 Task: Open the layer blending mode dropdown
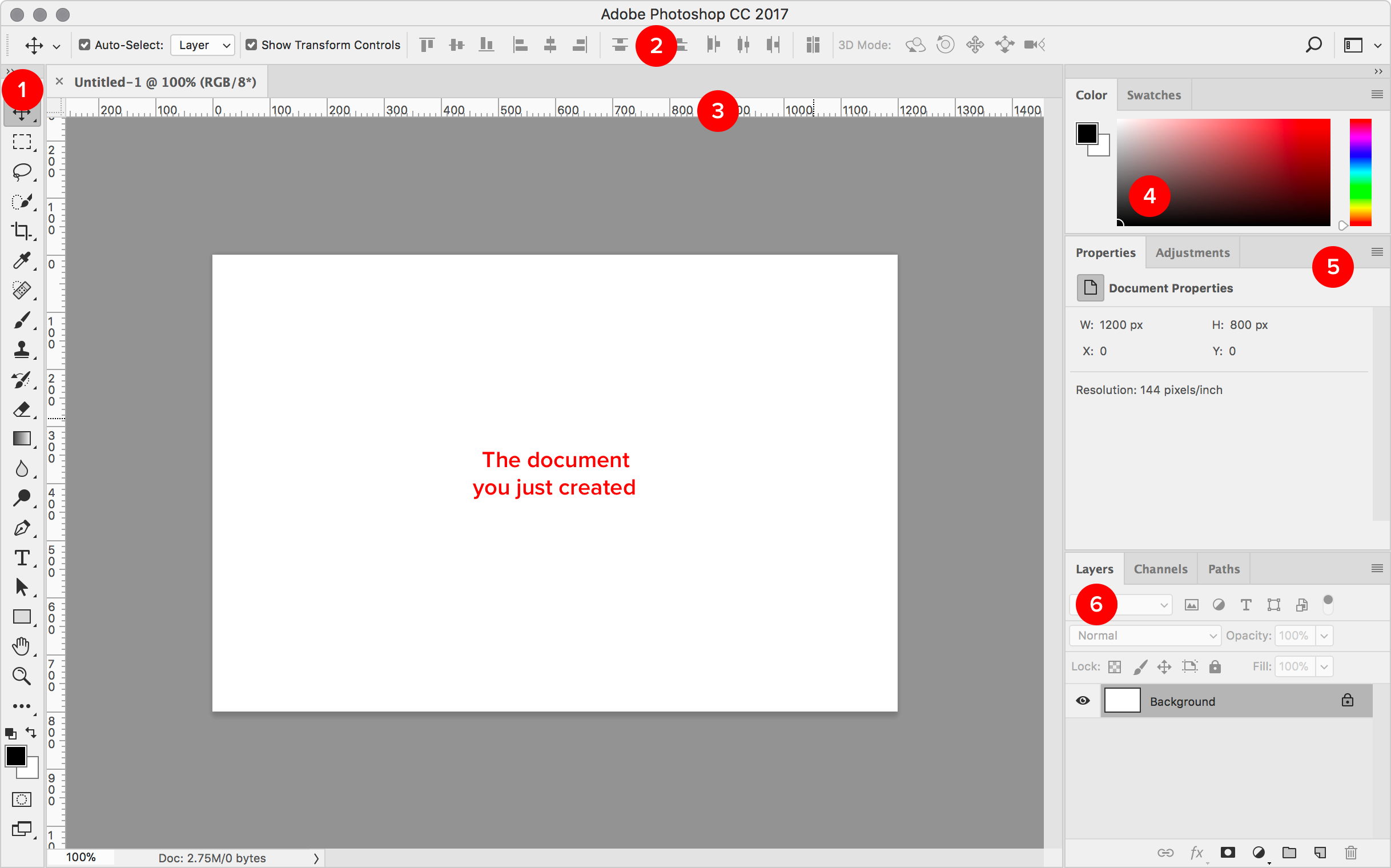pyautogui.click(x=1145, y=635)
